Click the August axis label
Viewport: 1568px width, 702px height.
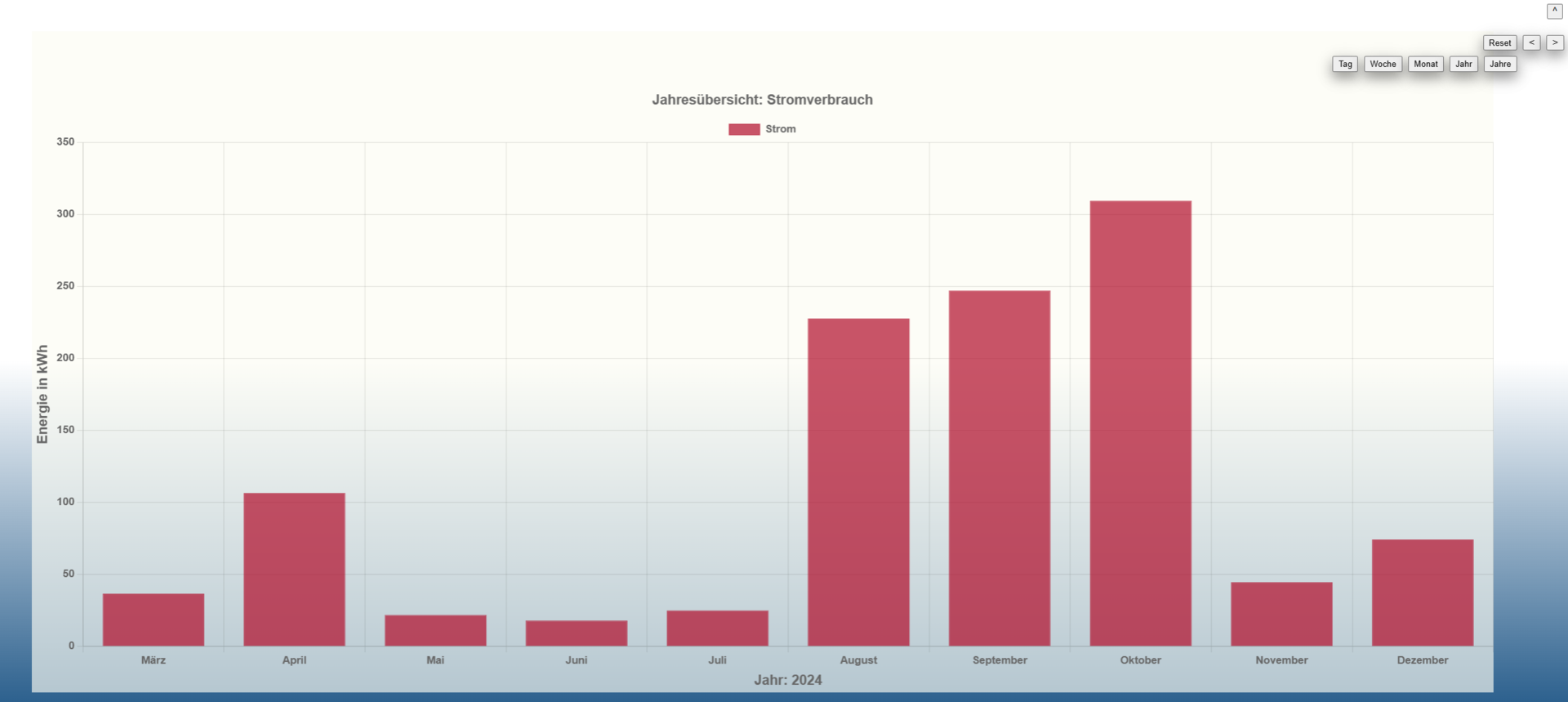[858, 660]
